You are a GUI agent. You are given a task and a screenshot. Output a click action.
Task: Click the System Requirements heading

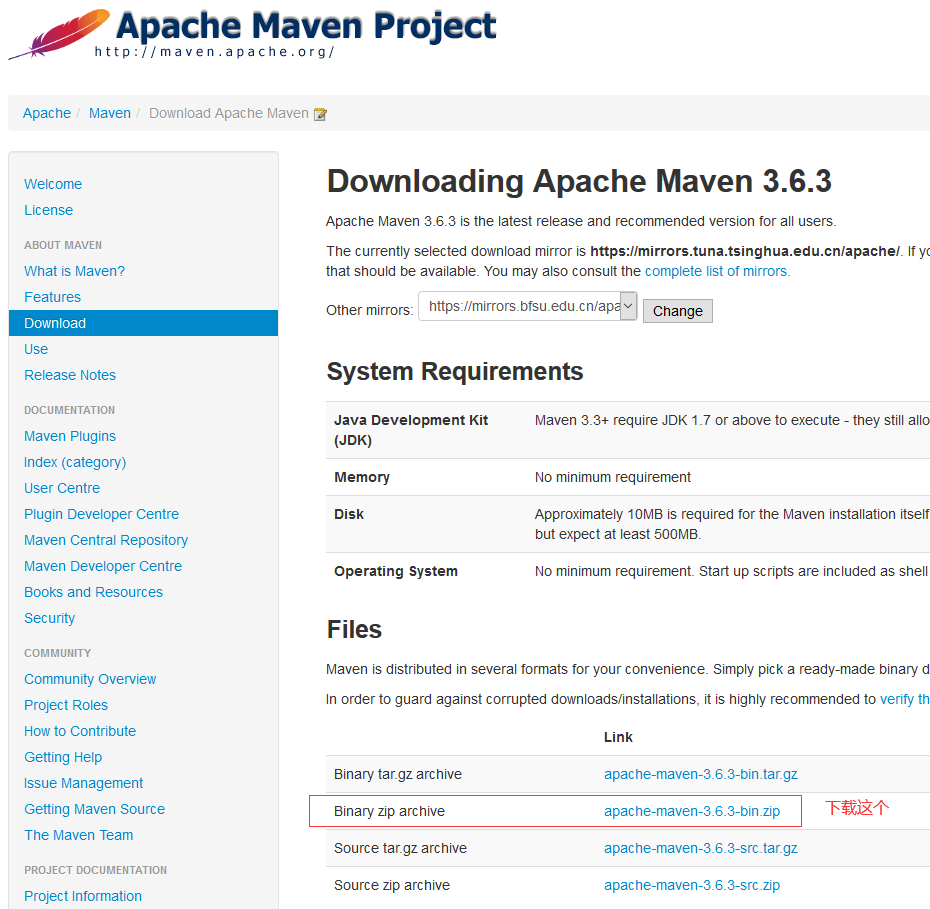pyautogui.click(x=455, y=372)
